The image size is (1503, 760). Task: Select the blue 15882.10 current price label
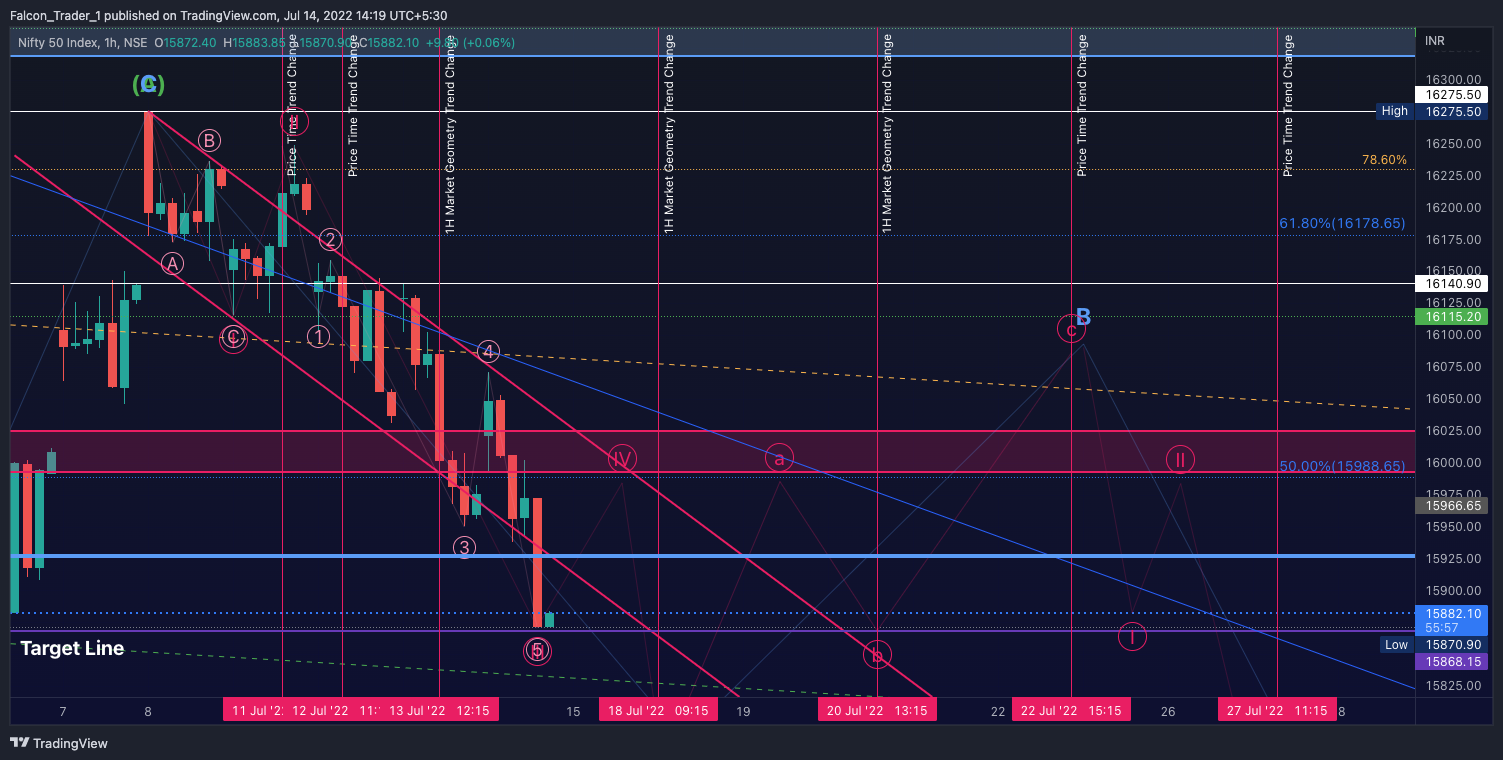[x=1452, y=620]
